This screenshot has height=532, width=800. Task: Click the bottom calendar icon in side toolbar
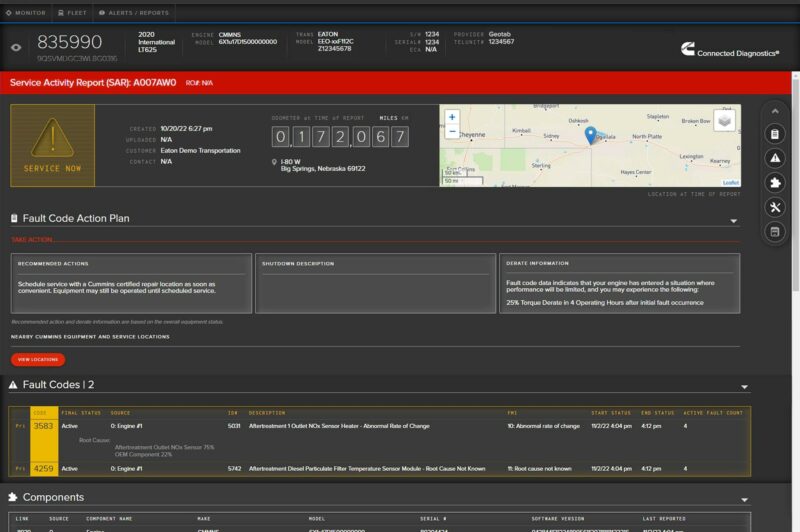(x=775, y=232)
